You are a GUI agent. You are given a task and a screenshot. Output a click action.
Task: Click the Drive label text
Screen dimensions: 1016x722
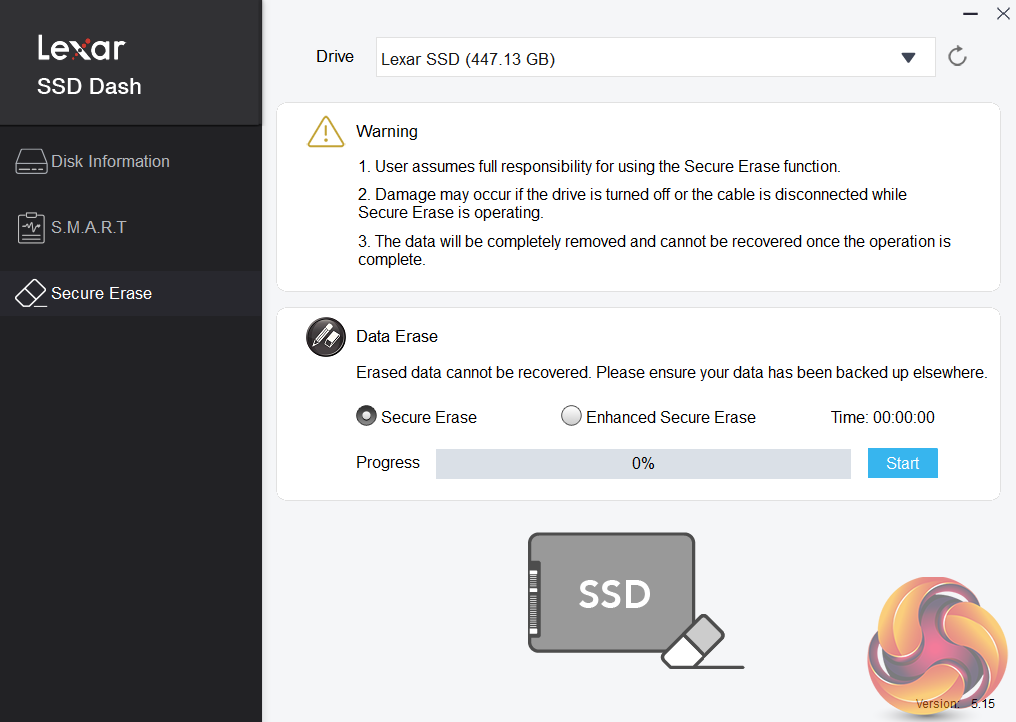click(x=335, y=56)
